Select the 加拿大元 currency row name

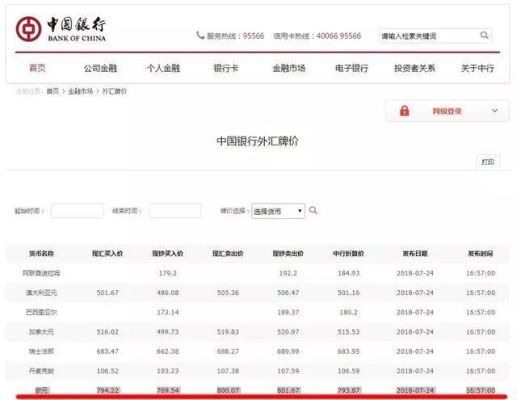(41, 332)
